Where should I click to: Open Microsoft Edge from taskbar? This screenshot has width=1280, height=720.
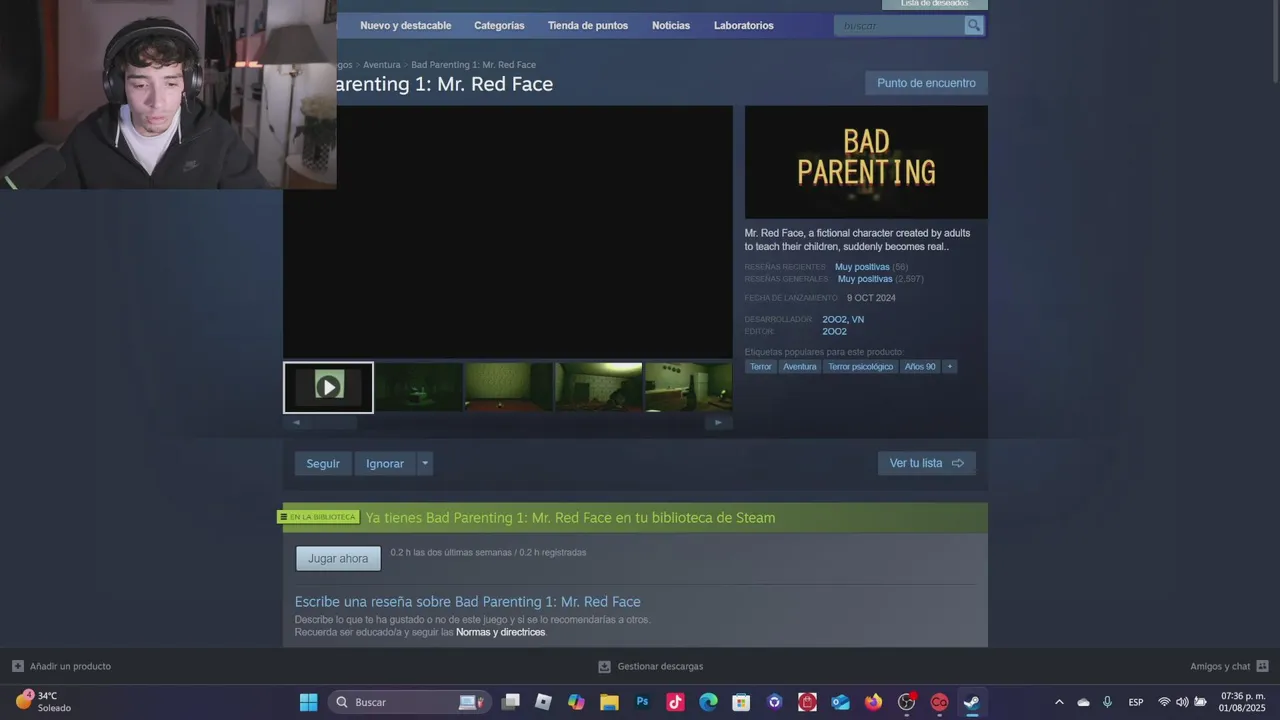coord(708,702)
